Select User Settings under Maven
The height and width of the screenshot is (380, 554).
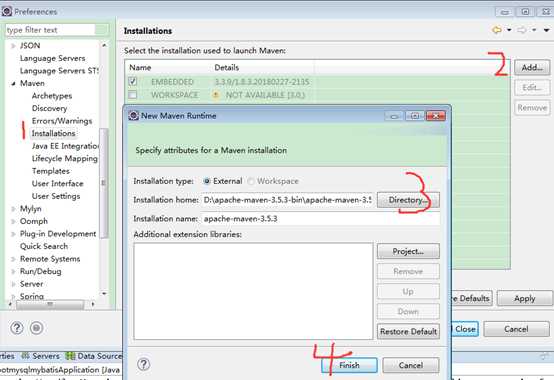click(x=56, y=196)
